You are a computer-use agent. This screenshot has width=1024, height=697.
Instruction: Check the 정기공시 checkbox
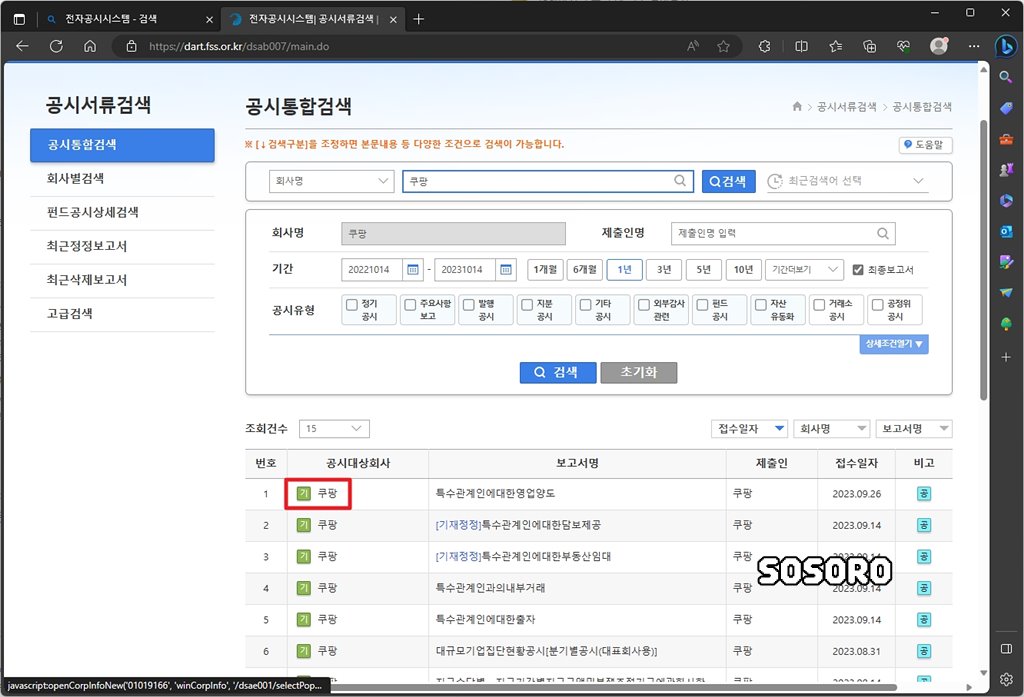coord(351,304)
